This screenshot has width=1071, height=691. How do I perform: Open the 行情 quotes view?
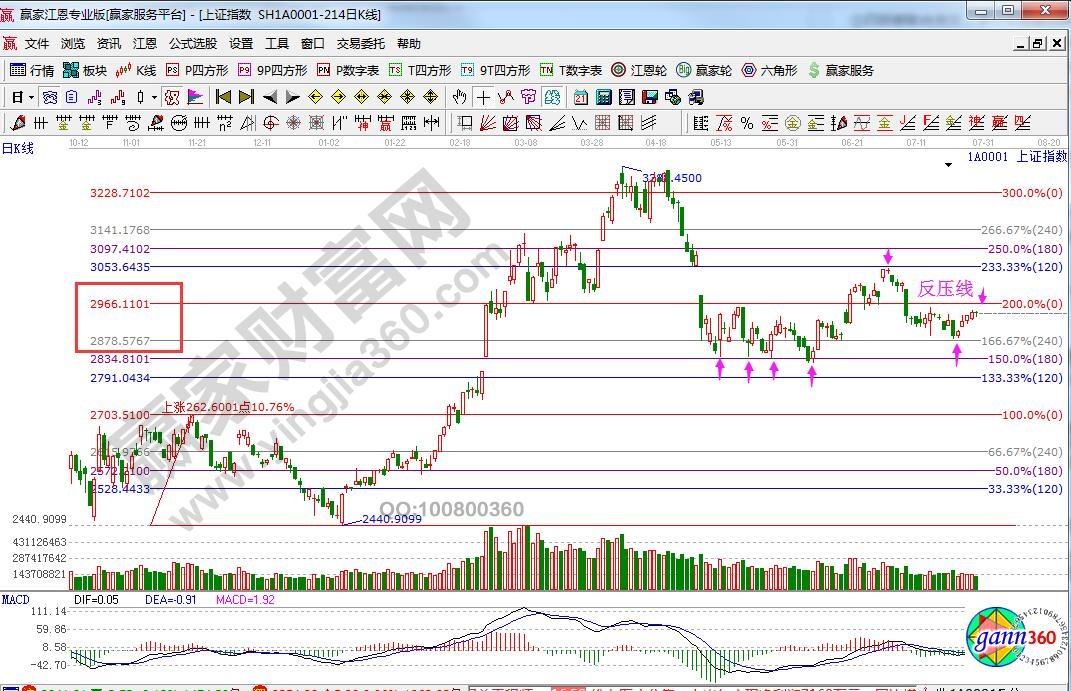tap(32, 70)
